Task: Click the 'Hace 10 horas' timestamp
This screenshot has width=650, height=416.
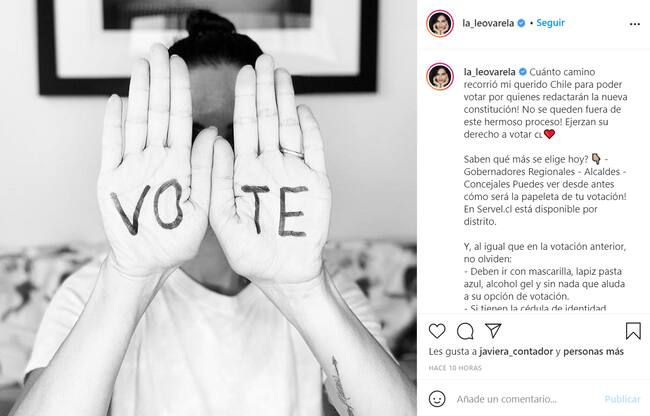Action: tap(455, 368)
